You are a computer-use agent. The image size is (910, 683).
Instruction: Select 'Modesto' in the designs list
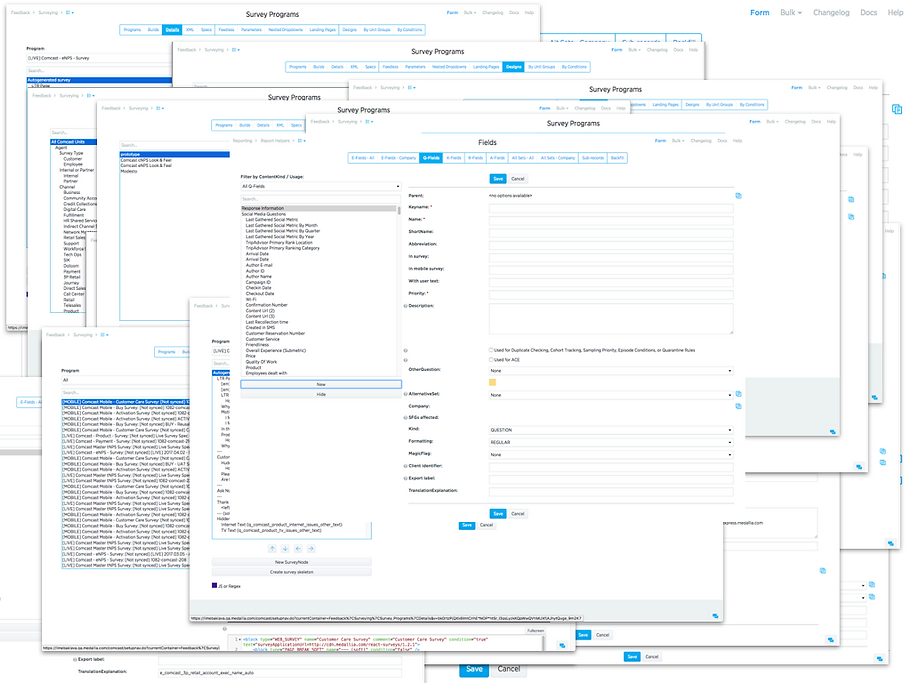pos(129,171)
